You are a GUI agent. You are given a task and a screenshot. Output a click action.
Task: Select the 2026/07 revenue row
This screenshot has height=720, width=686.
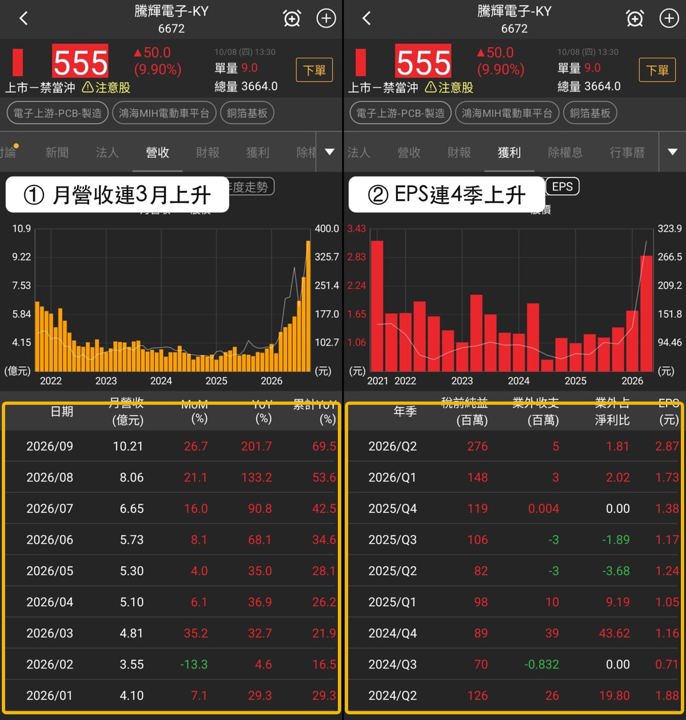tap(171, 508)
